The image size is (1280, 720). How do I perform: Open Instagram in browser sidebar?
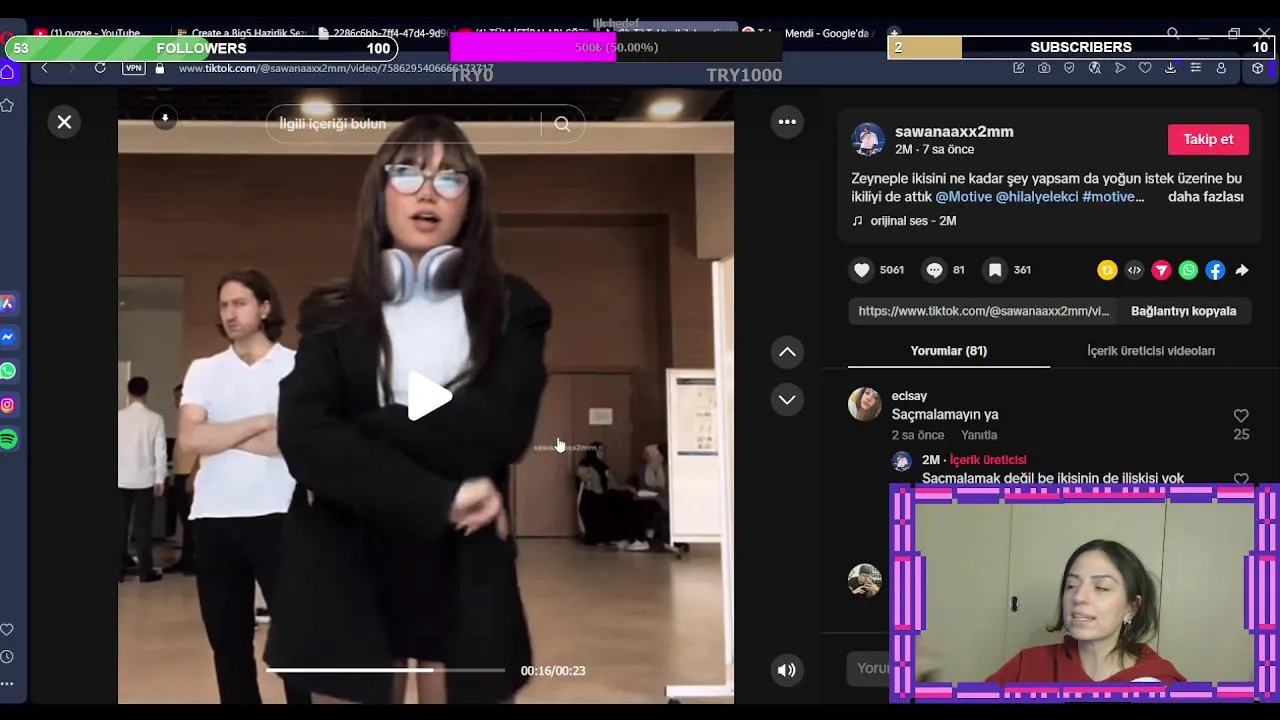tap(8, 405)
